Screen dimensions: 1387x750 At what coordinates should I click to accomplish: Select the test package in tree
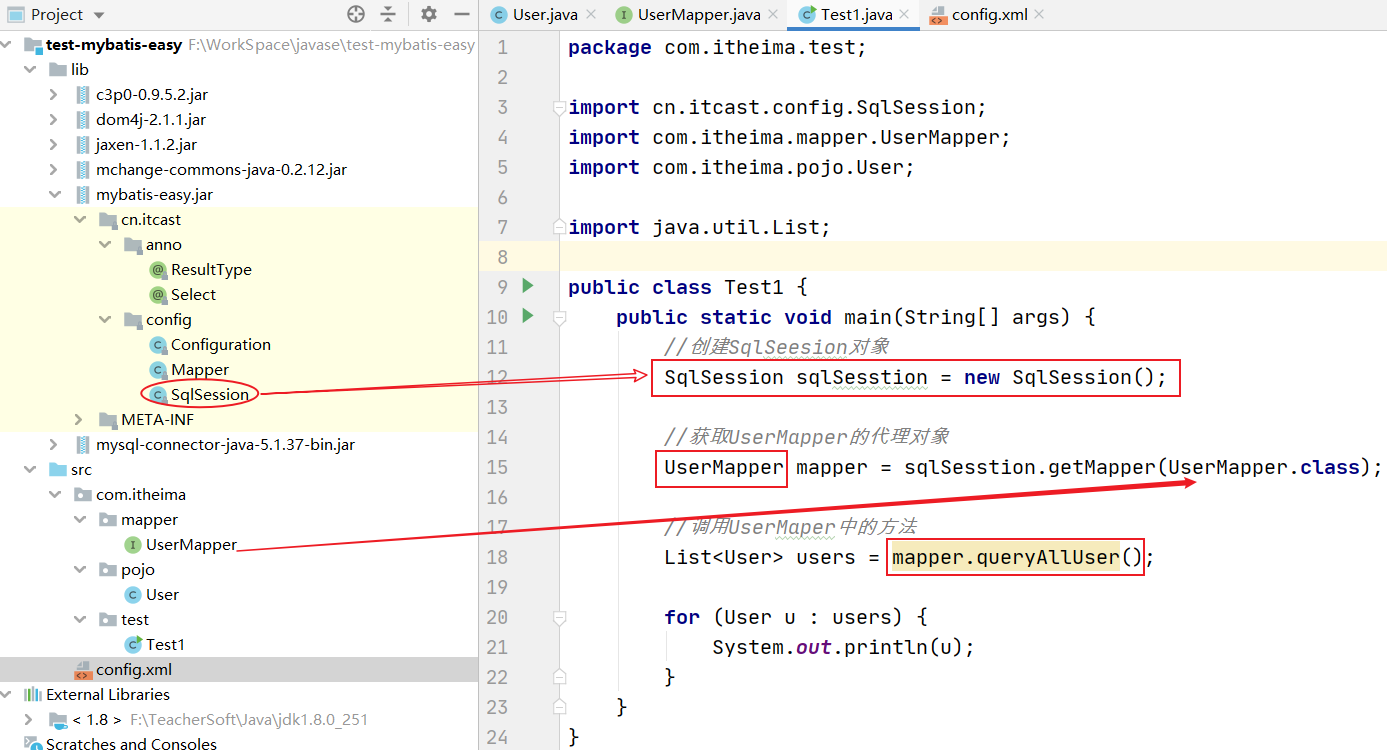135,620
